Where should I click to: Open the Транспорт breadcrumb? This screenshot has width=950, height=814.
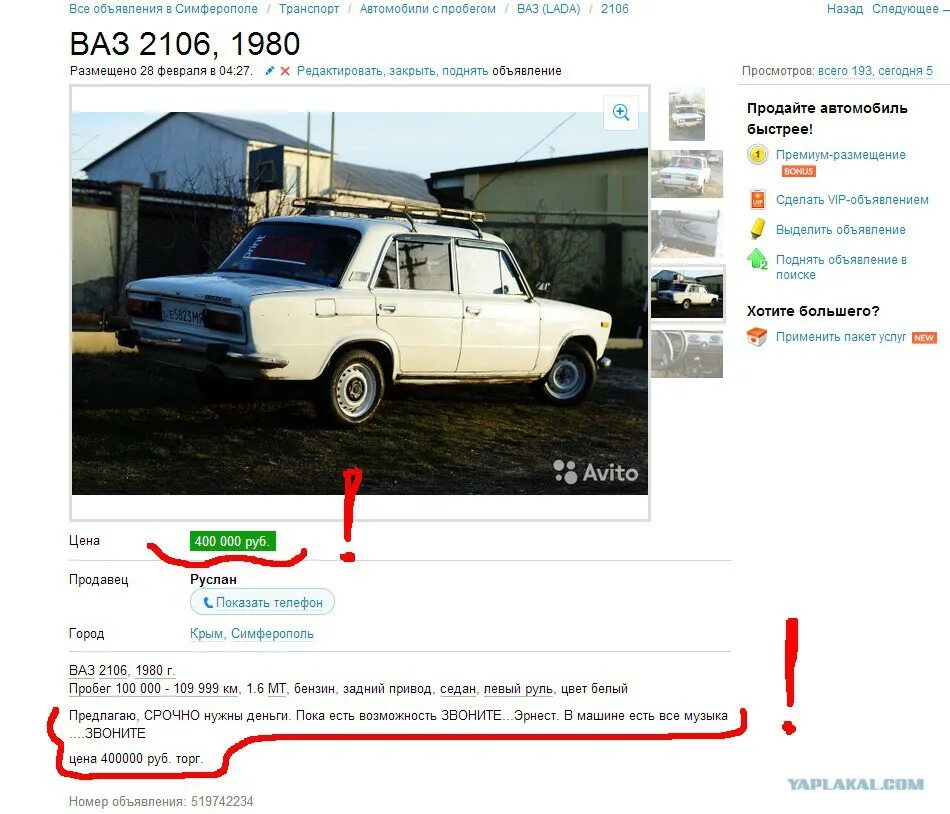coord(309,9)
